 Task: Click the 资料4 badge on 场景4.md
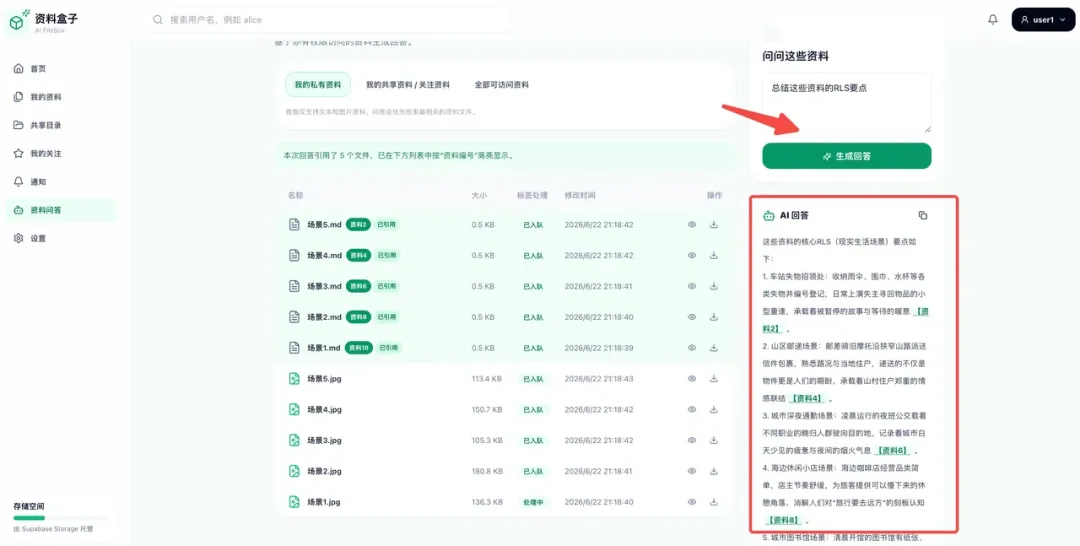click(x=358, y=255)
